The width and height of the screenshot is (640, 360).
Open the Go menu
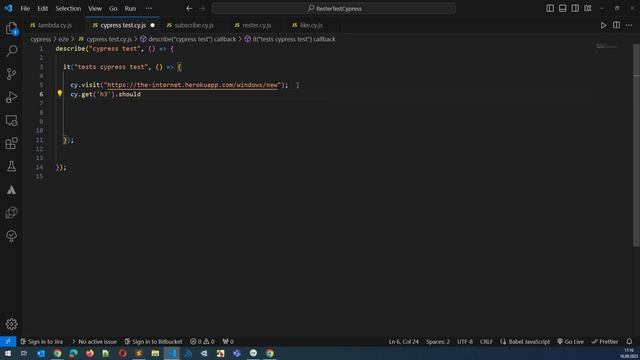point(113,8)
